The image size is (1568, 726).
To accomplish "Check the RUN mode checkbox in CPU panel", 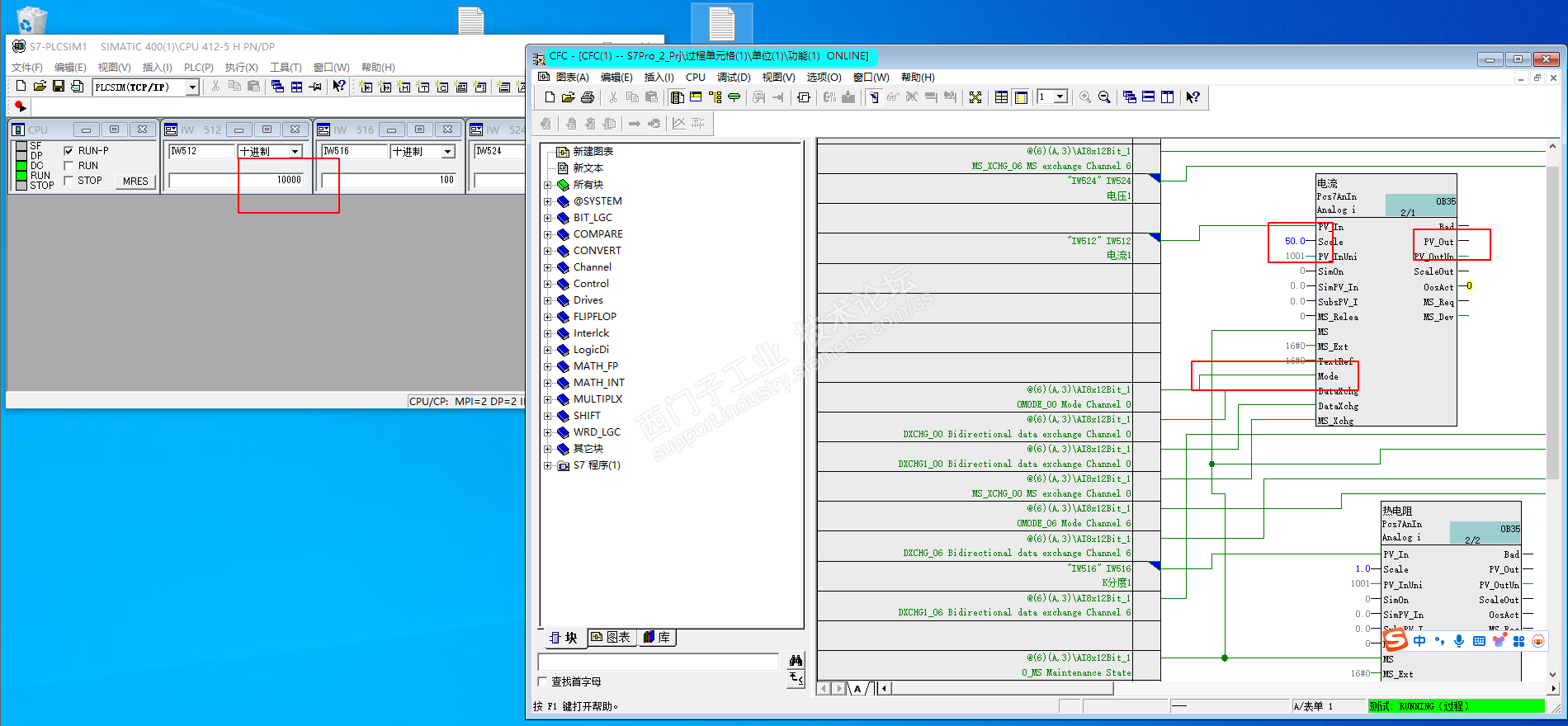I will [x=68, y=166].
